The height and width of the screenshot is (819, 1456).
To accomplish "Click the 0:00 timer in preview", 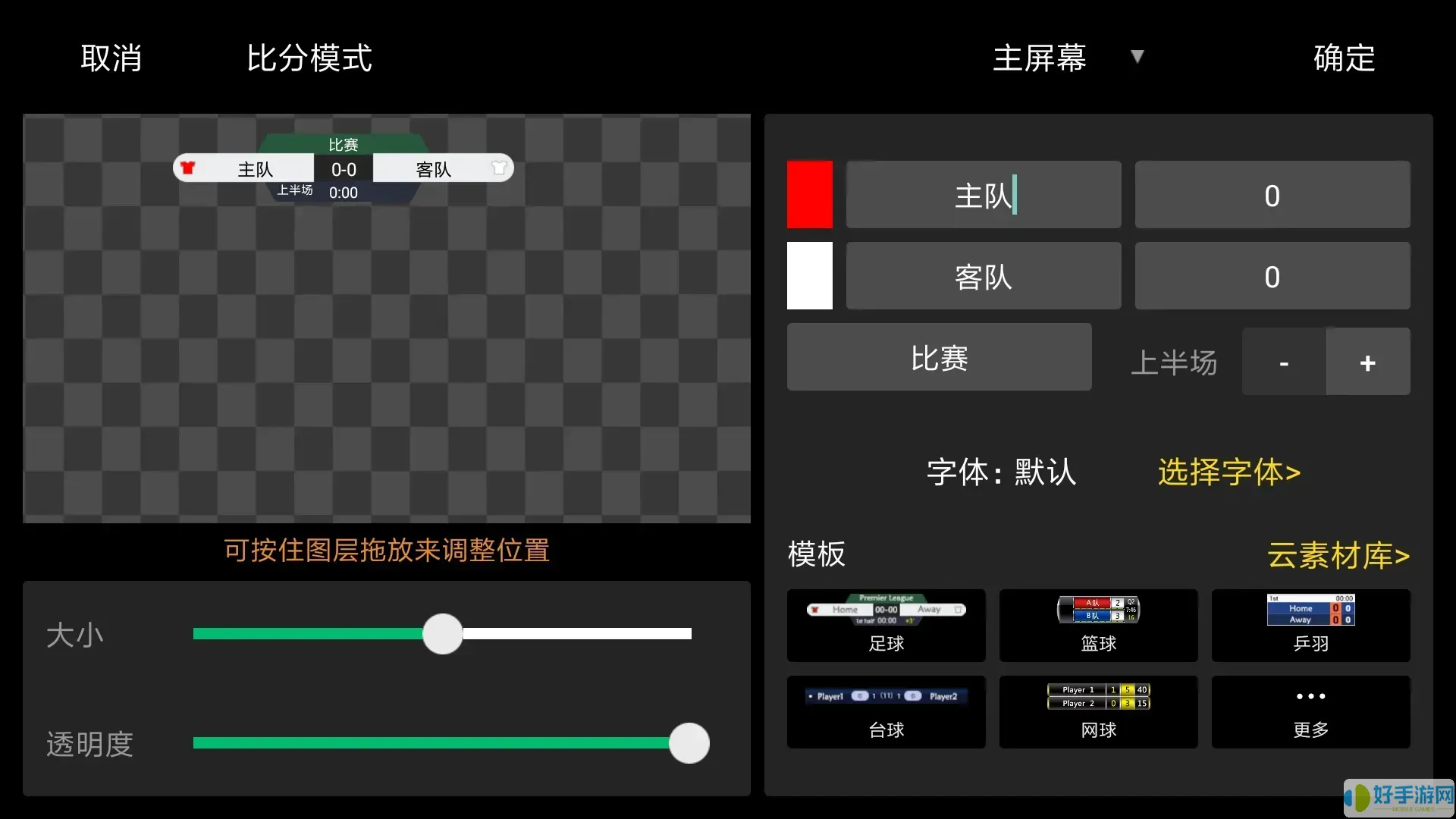I will coord(344,193).
